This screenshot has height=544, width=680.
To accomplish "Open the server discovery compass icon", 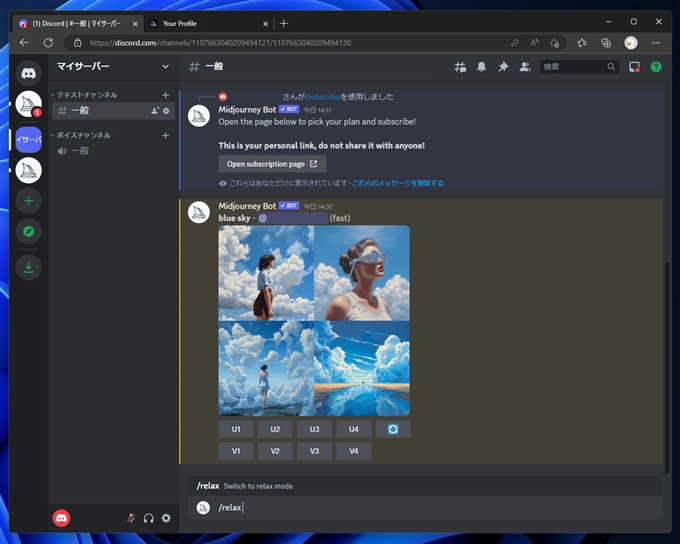I will pyautogui.click(x=29, y=232).
